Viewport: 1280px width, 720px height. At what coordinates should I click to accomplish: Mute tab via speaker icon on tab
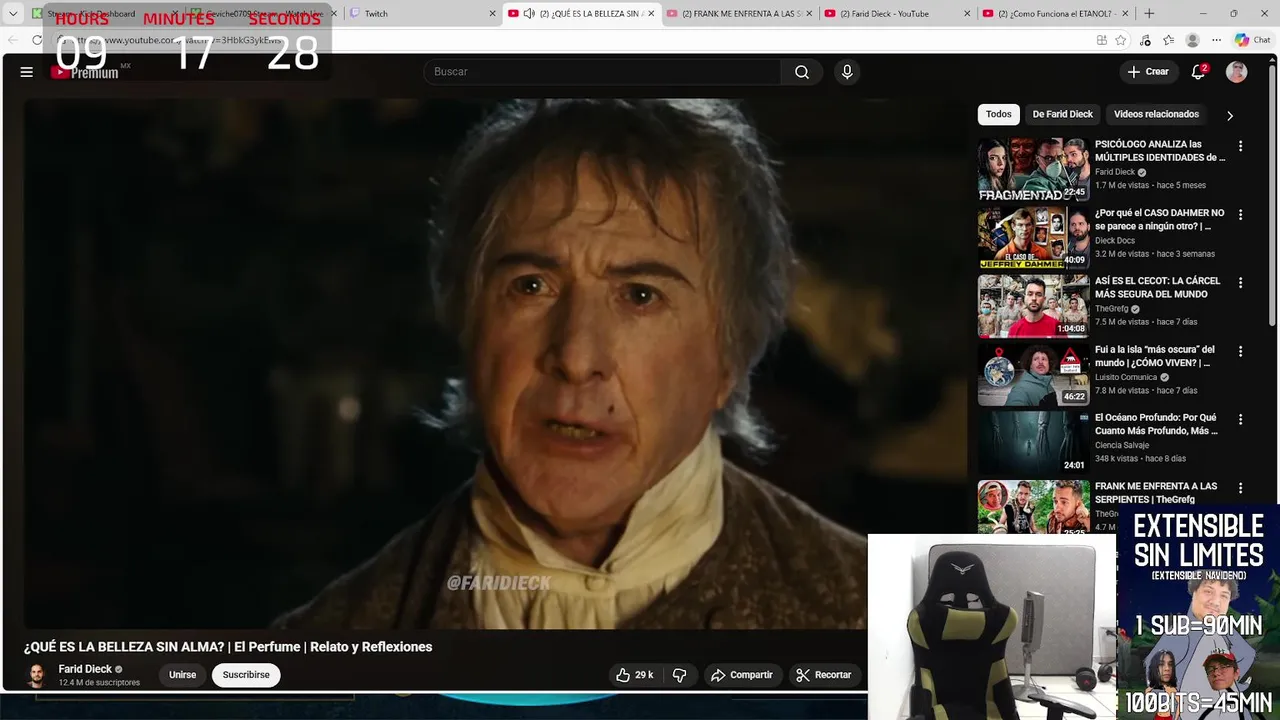click(x=529, y=13)
